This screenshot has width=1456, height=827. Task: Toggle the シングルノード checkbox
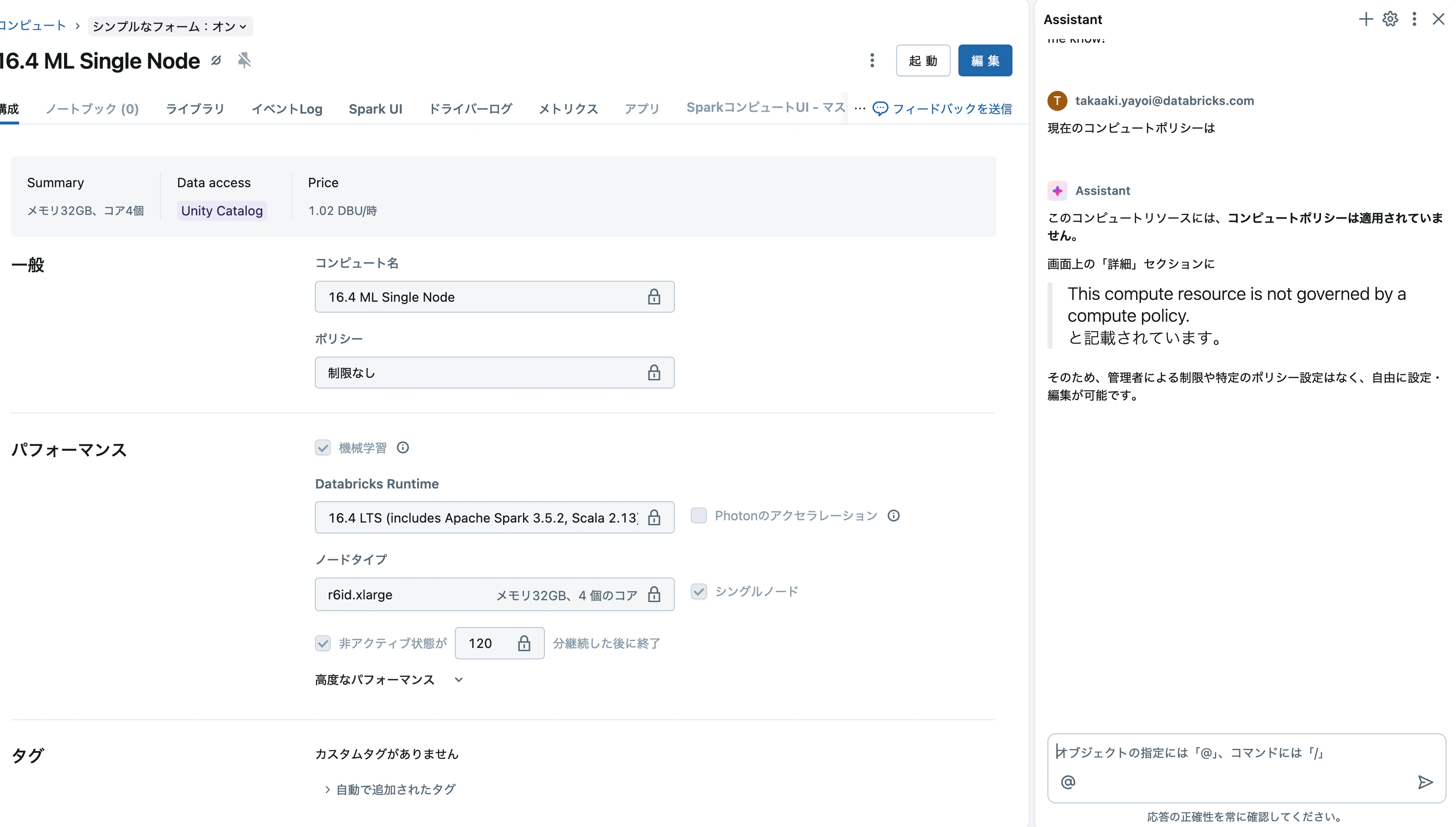(698, 591)
